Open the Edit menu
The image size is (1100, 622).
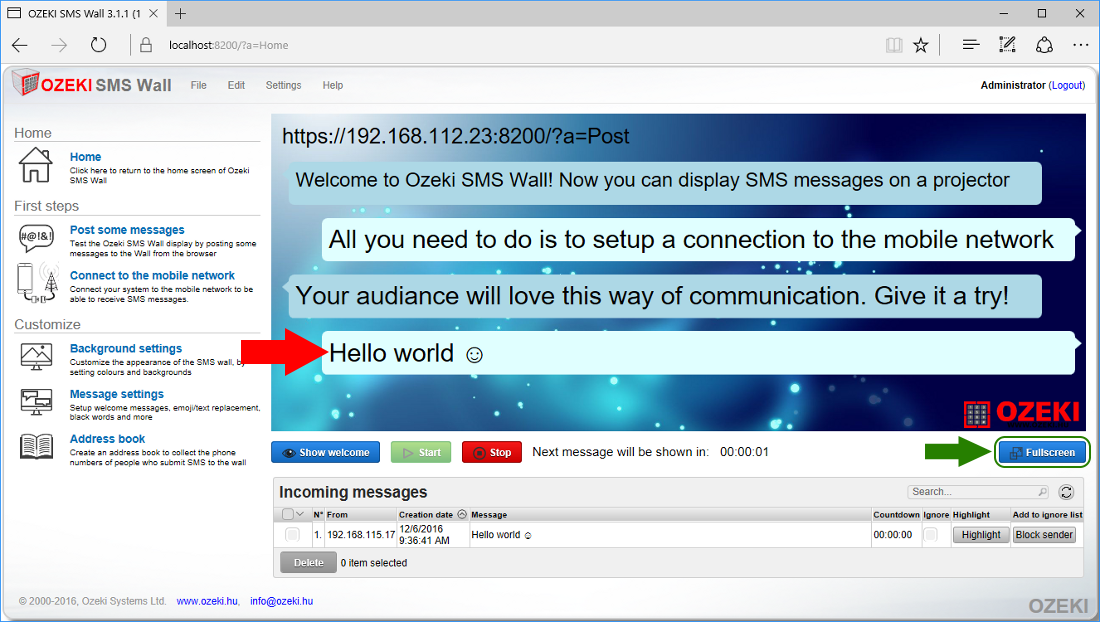236,85
